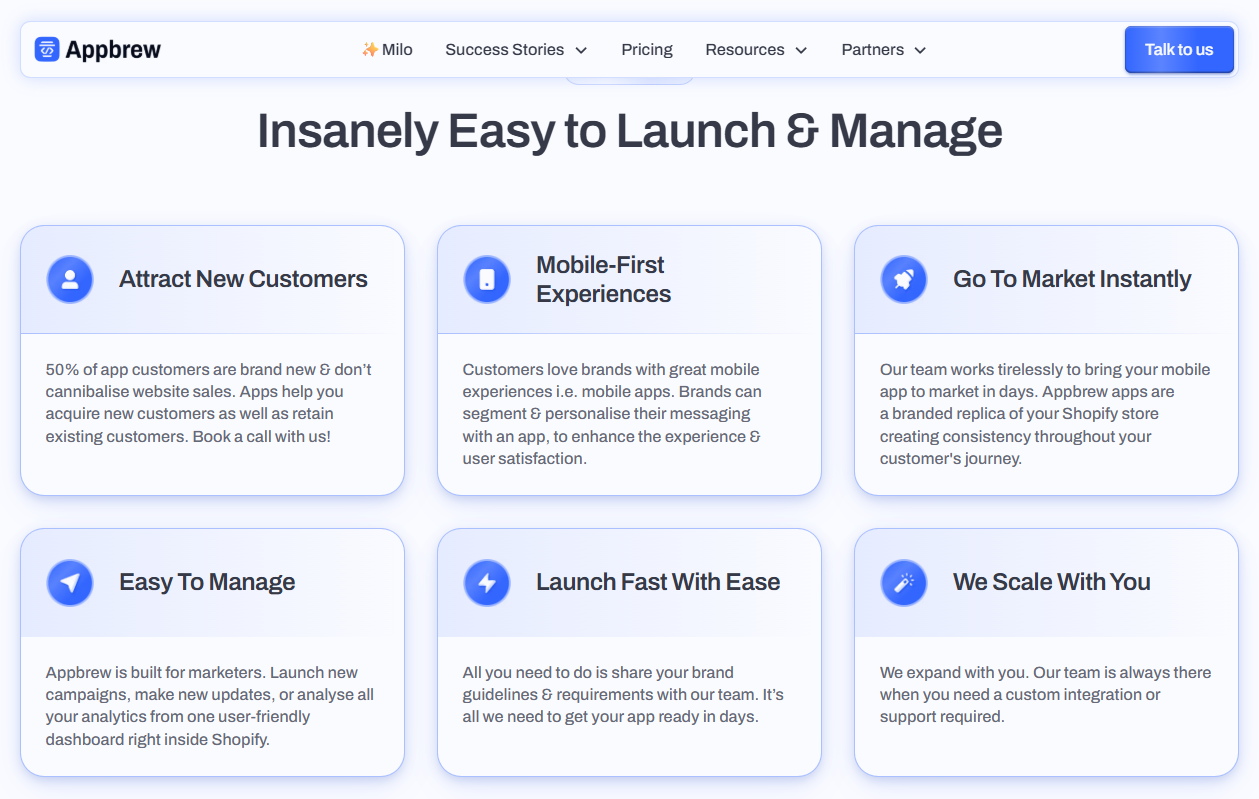Click the paper-plane icon for Easy To Manage

point(70,582)
